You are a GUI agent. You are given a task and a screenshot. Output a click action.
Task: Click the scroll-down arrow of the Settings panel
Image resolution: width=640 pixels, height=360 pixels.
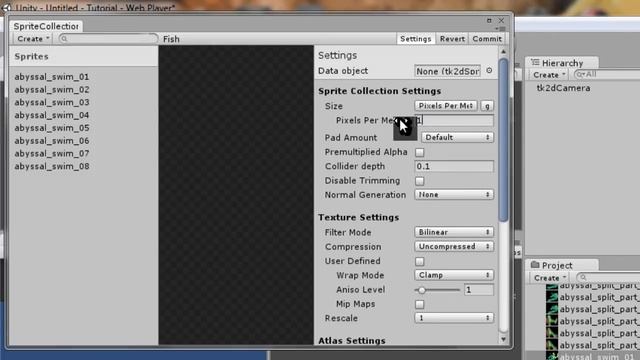point(503,339)
